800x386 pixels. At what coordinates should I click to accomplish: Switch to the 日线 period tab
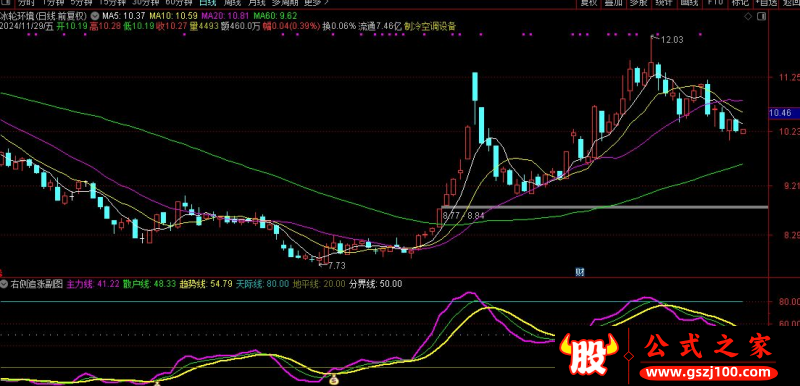click(207, 3)
